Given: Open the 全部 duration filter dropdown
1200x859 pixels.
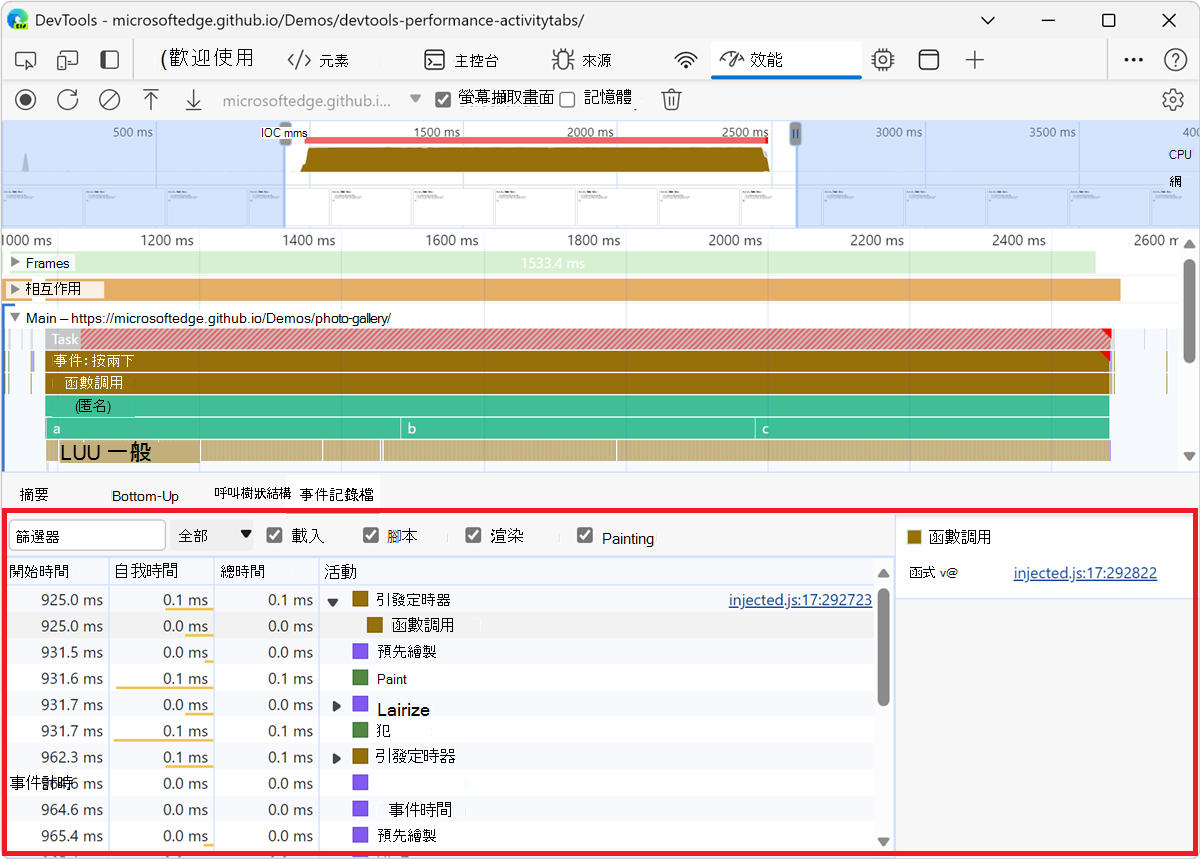Looking at the screenshot, I should pyautogui.click(x=212, y=536).
